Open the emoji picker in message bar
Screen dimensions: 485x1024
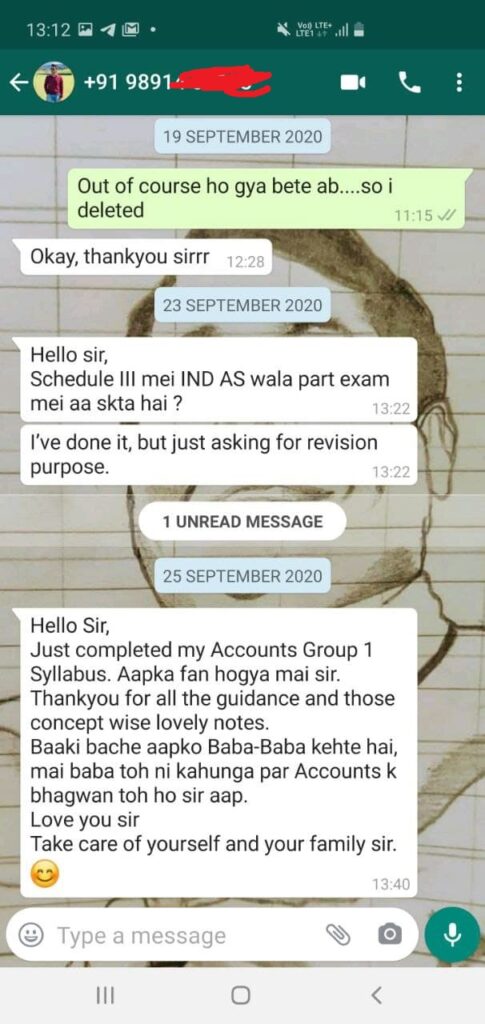tap(29, 936)
